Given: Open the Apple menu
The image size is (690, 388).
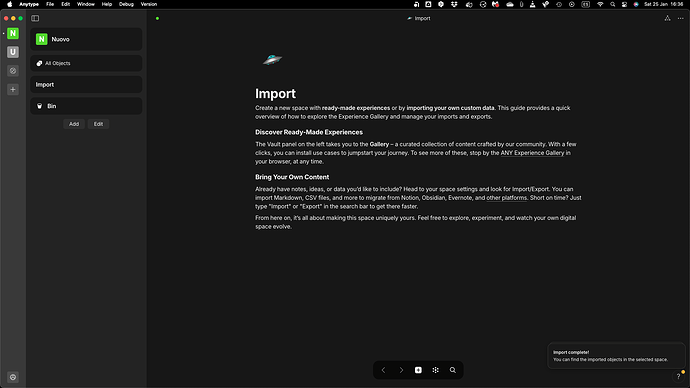Looking at the screenshot, I should pyautogui.click(x=10, y=4).
